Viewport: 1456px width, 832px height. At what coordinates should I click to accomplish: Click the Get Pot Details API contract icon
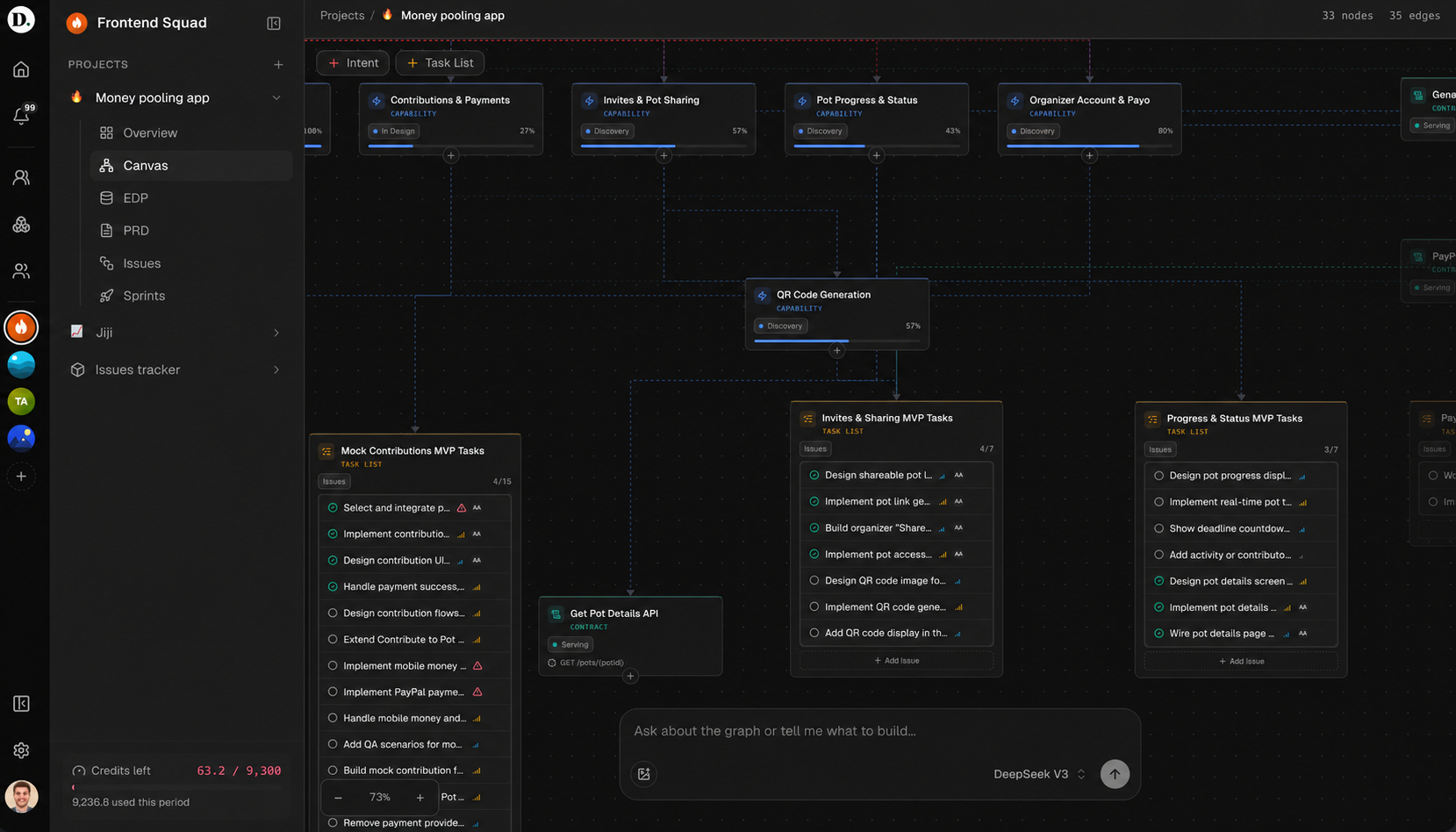pos(556,614)
